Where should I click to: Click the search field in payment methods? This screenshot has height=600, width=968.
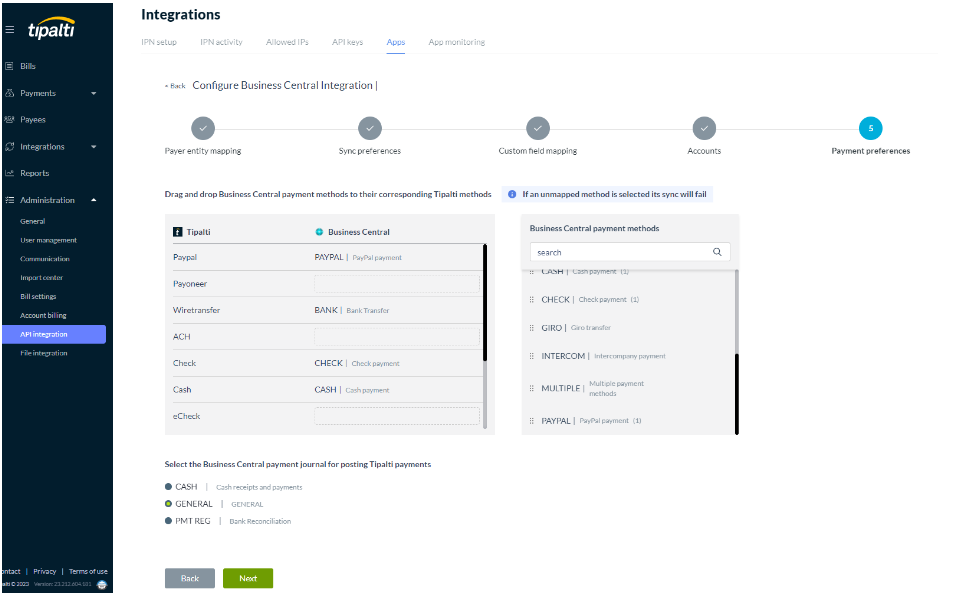point(620,253)
